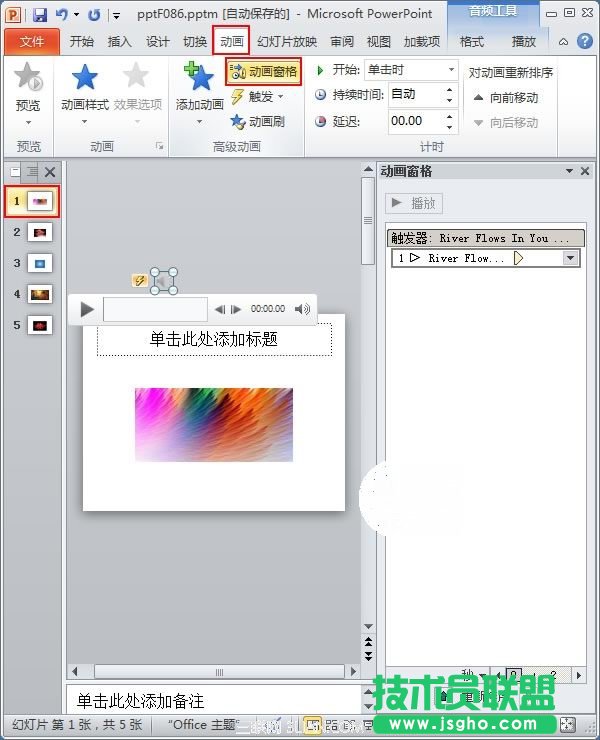
Task: Click the 添加动画 star icon
Action: 199,76
